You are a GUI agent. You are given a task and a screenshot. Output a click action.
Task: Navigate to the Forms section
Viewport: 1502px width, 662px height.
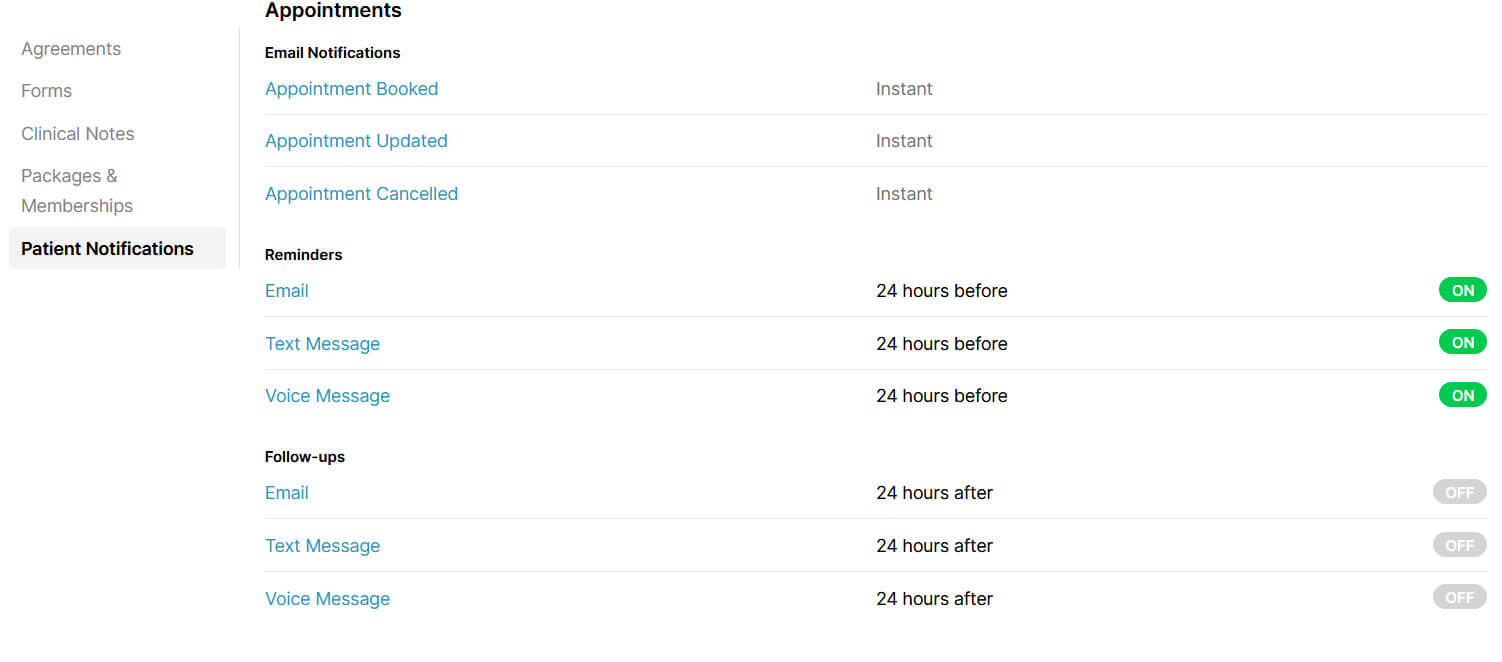pos(46,91)
